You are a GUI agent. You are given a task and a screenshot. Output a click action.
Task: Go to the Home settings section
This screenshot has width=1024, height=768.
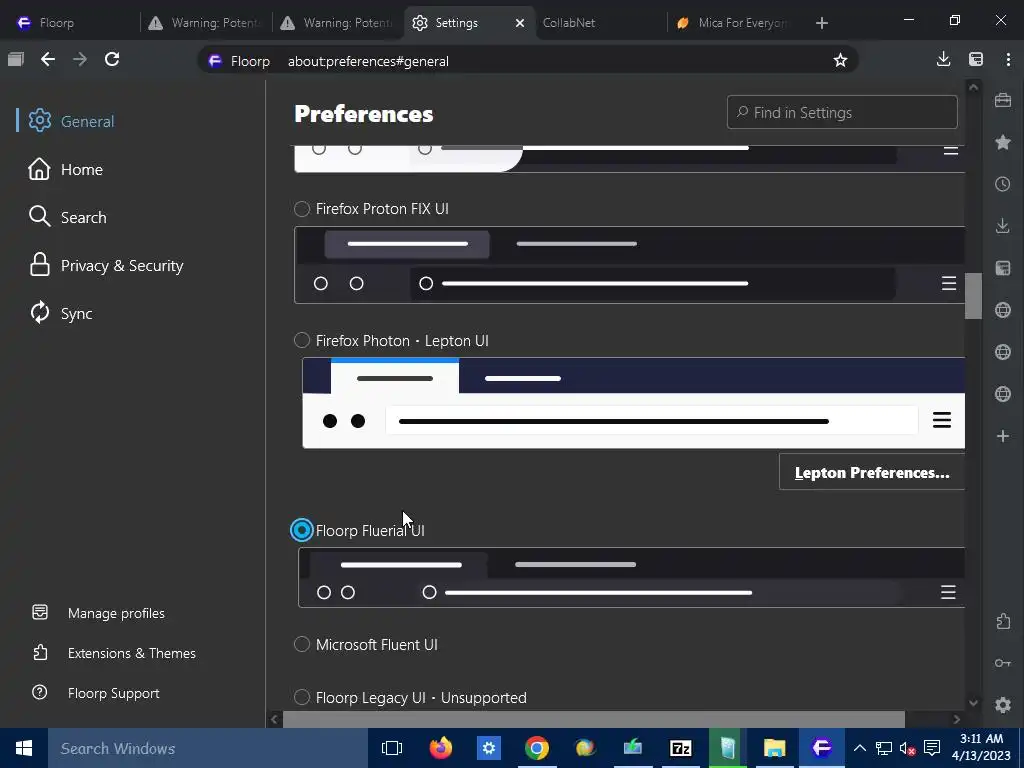65,169
